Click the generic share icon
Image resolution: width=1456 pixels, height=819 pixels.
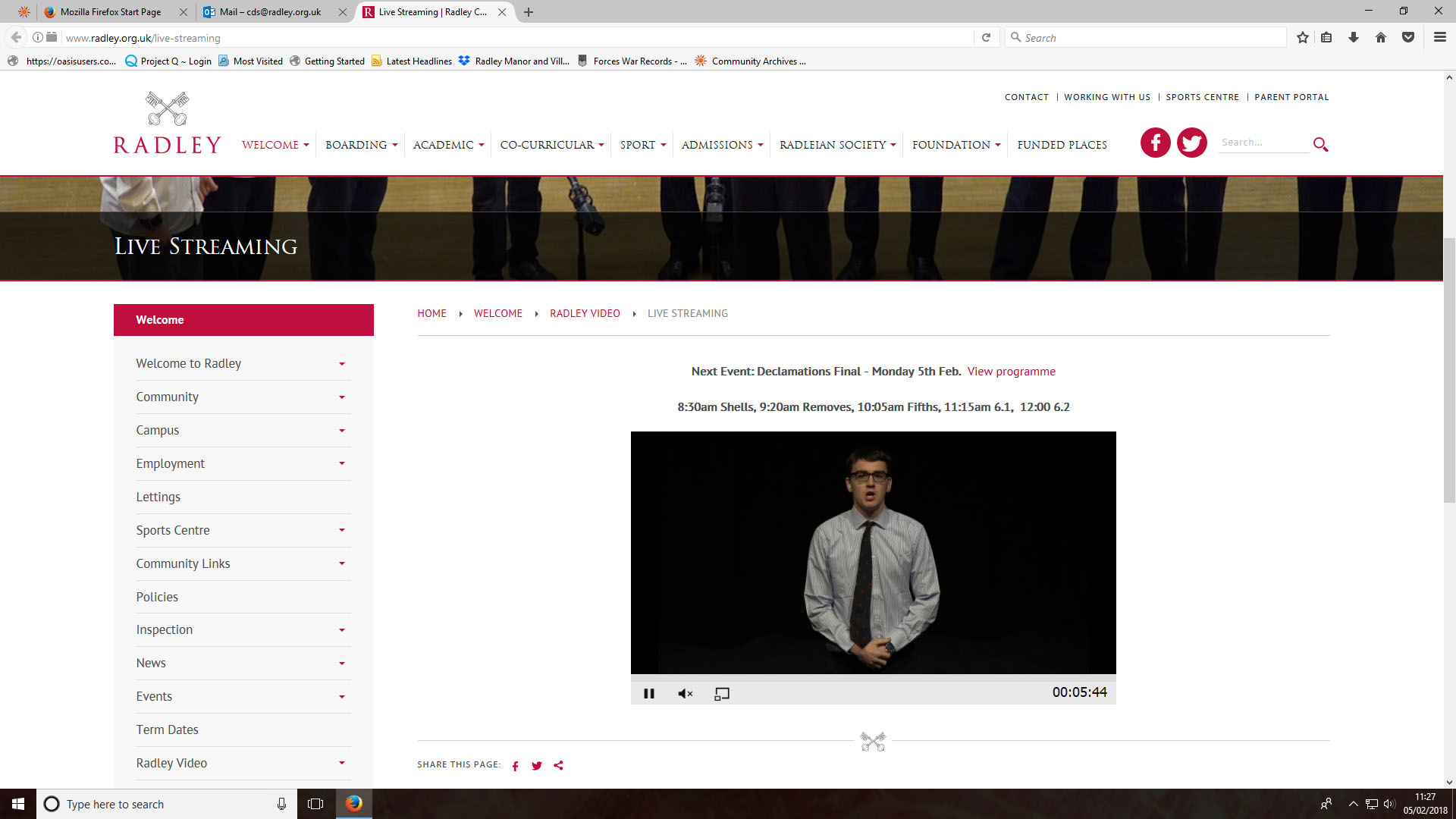click(x=559, y=765)
